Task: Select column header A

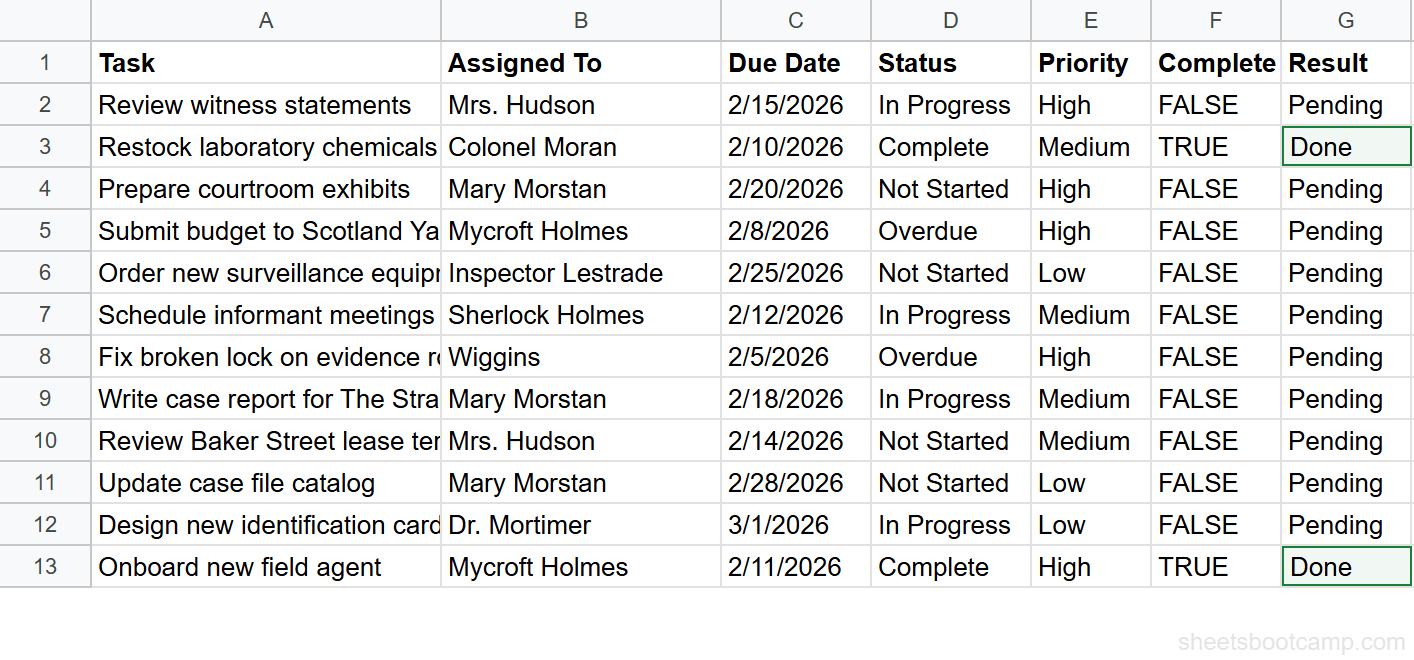Action: (x=265, y=20)
